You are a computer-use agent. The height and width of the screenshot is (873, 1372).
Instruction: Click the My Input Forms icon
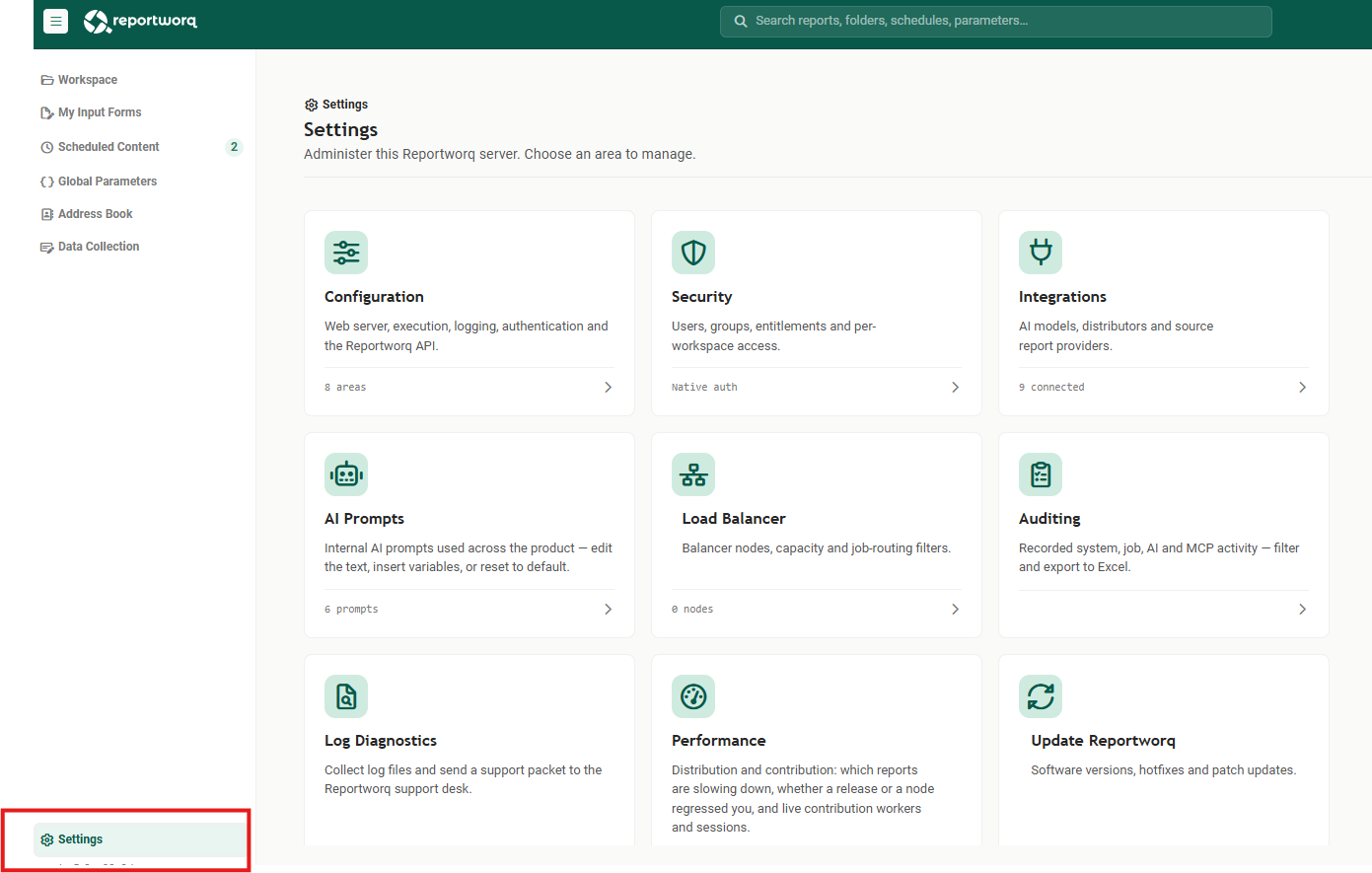tap(46, 112)
